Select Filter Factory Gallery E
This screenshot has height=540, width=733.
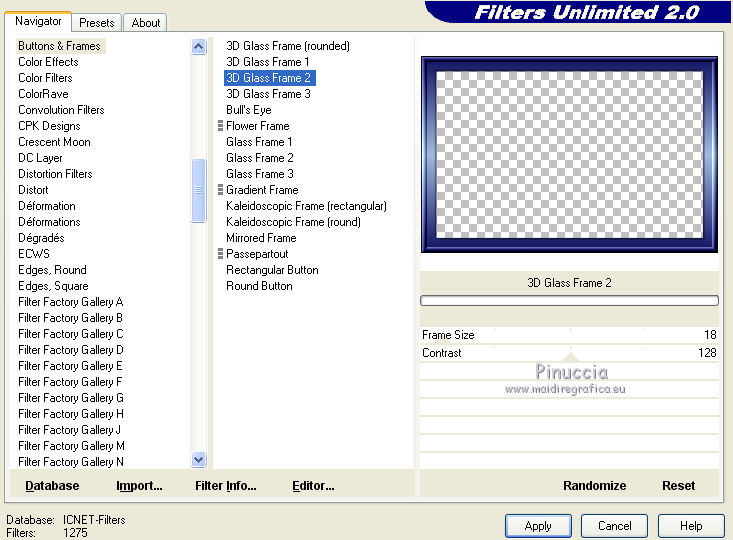[70, 366]
